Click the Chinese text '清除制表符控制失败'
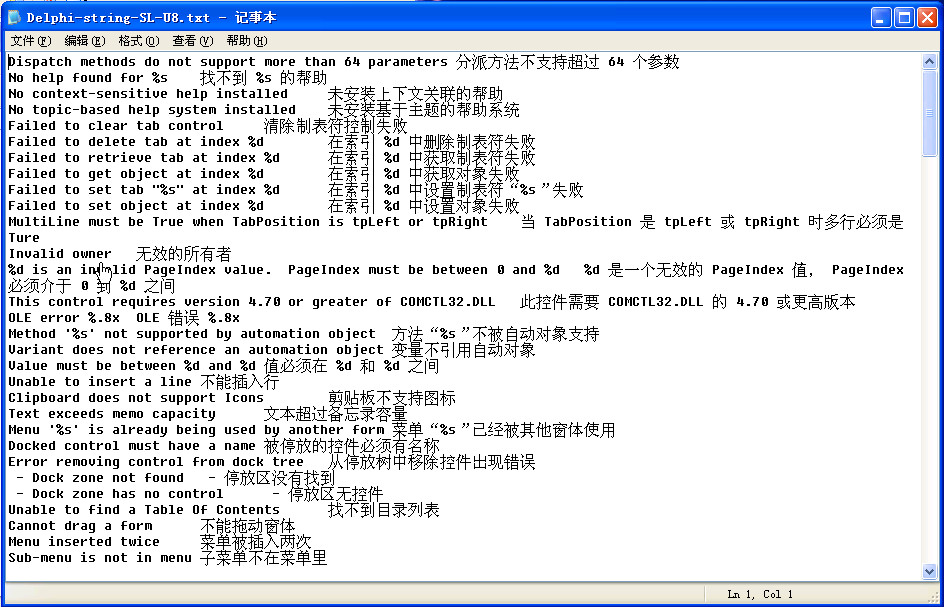The width and height of the screenshot is (944, 607). [x=336, y=126]
